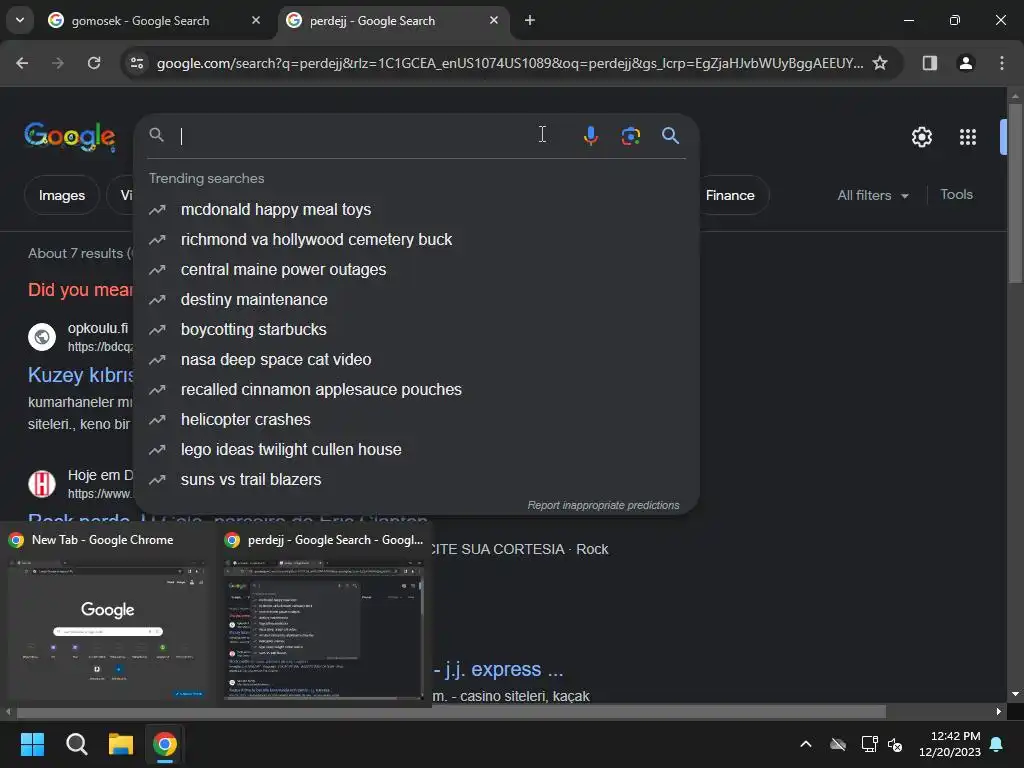Open Windows taskbar search
Screen dimensions: 1024x768
pyautogui.click(x=76, y=744)
